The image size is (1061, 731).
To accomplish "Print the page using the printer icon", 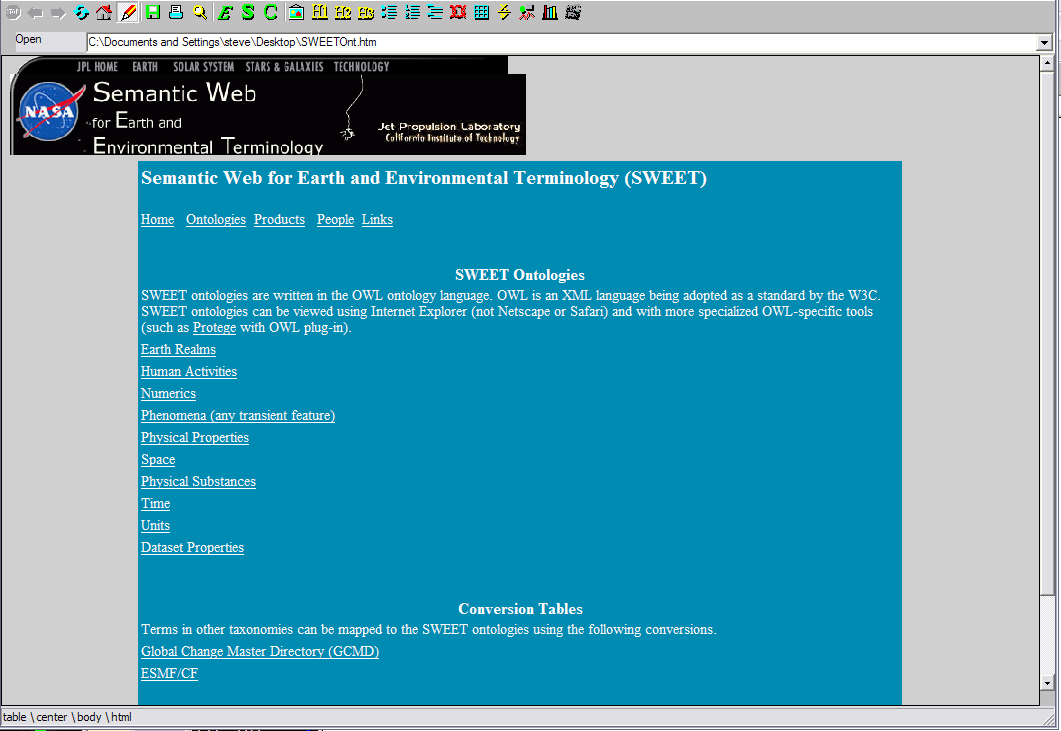I will tap(176, 12).
